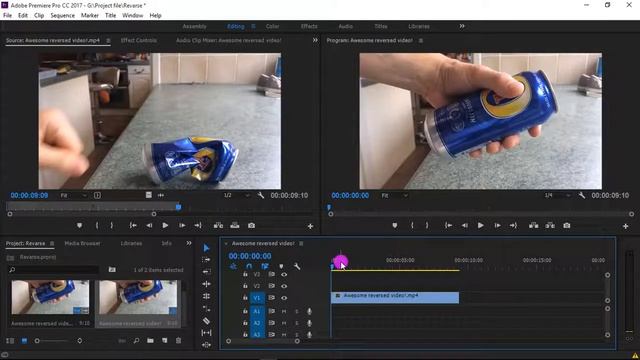Select the Rolling Edit tool
Viewport: 640px width, 360px height.
[207, 296]
